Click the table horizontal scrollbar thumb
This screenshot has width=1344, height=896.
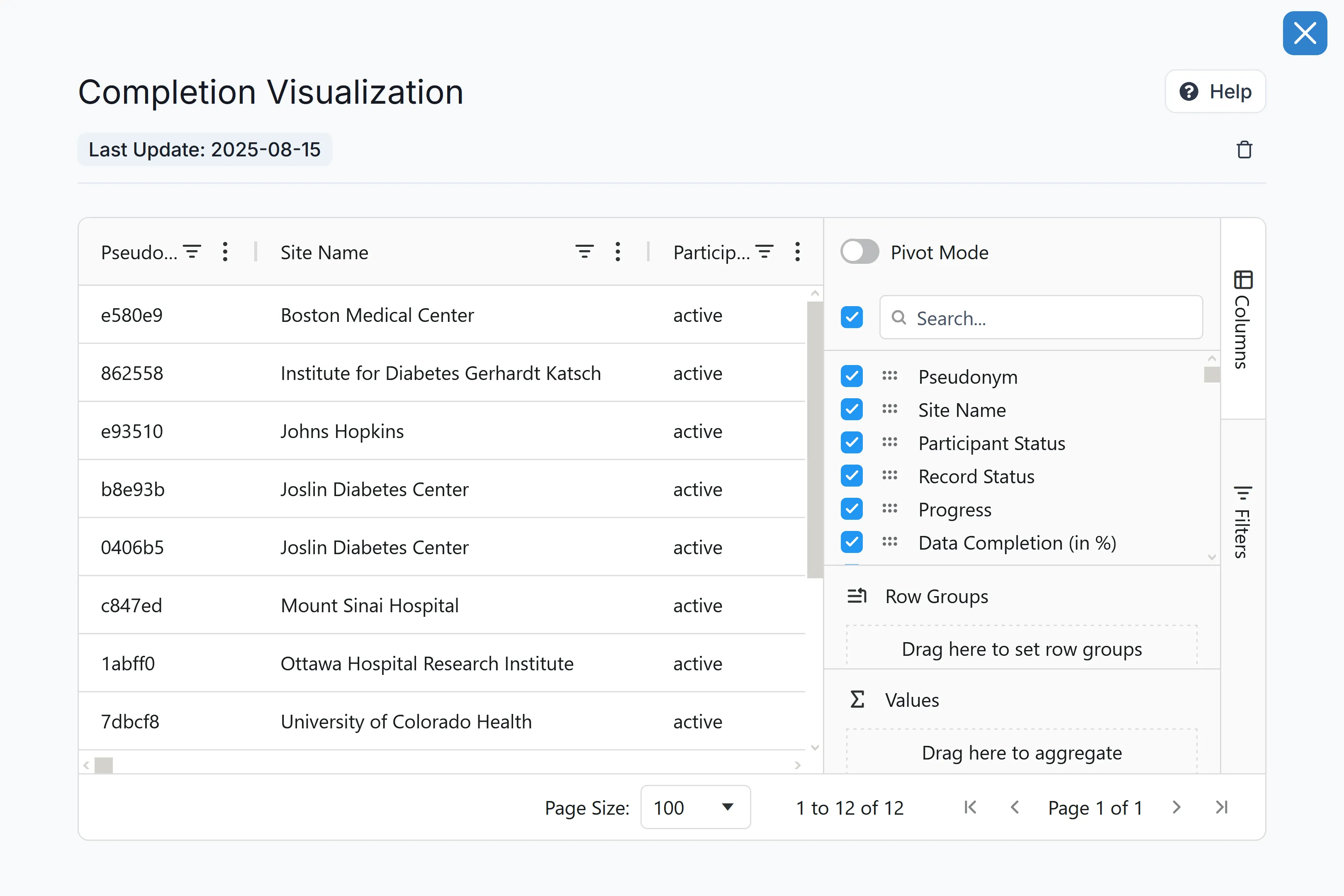[103, 765]
